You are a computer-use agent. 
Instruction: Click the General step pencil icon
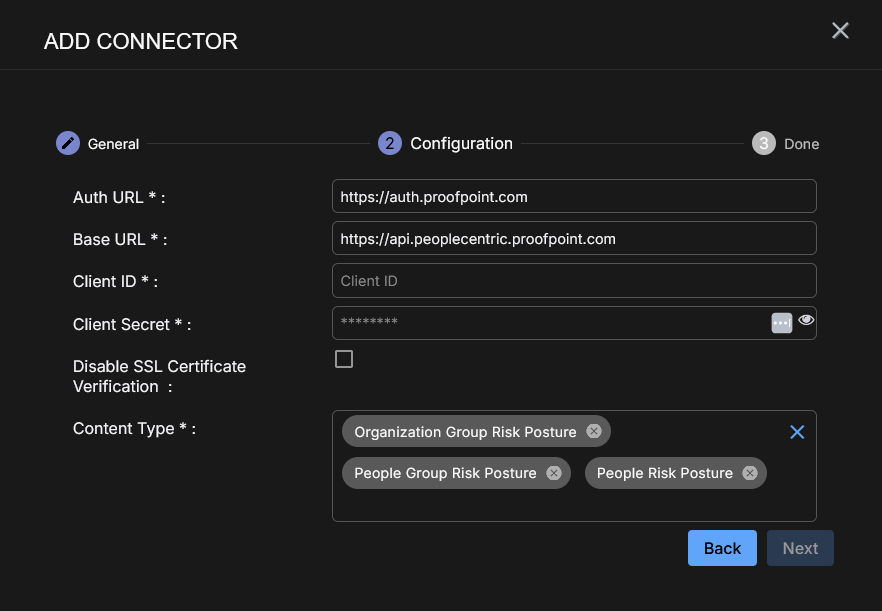(x=67, y=143)
